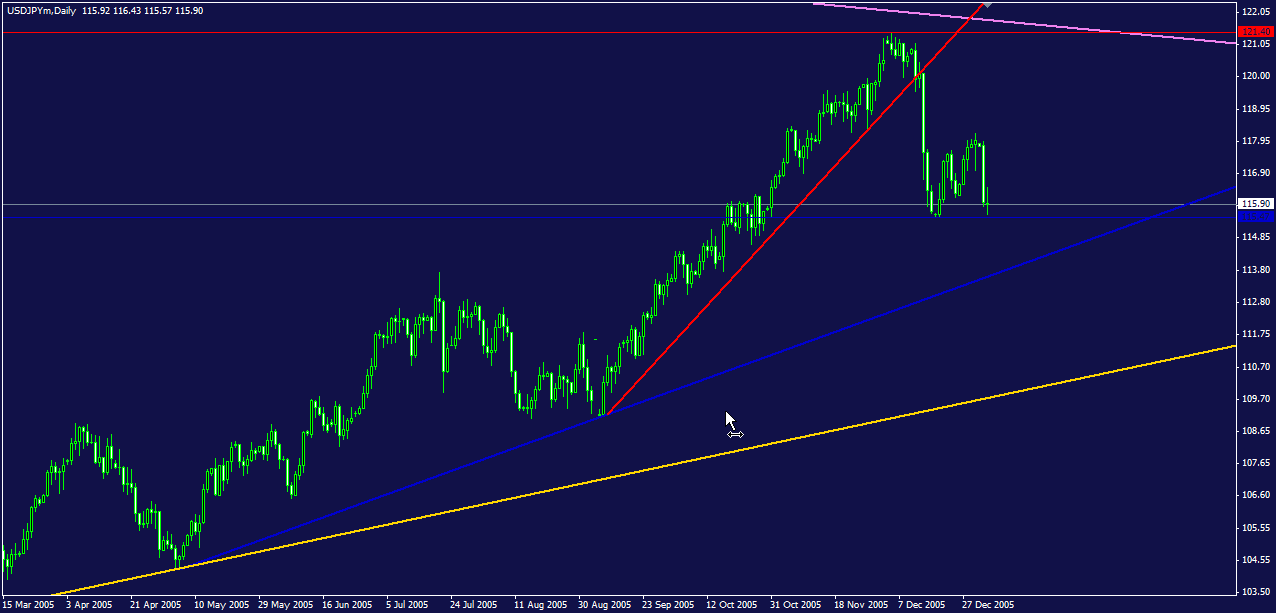1276x613 pixels.
Task: Click the 107.65 price scale label
Action: coord(1256,463)
